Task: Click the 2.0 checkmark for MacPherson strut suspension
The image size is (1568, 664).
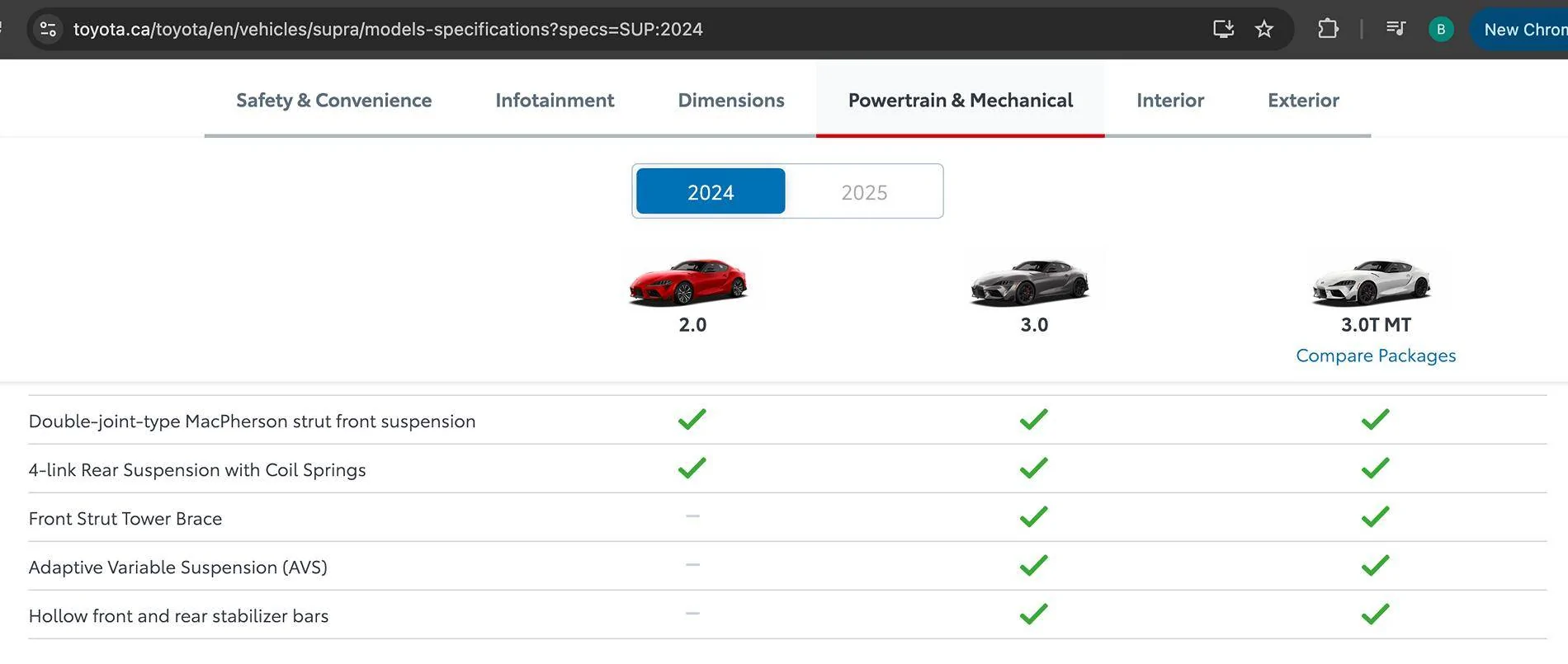Action: tap(692, 419)
